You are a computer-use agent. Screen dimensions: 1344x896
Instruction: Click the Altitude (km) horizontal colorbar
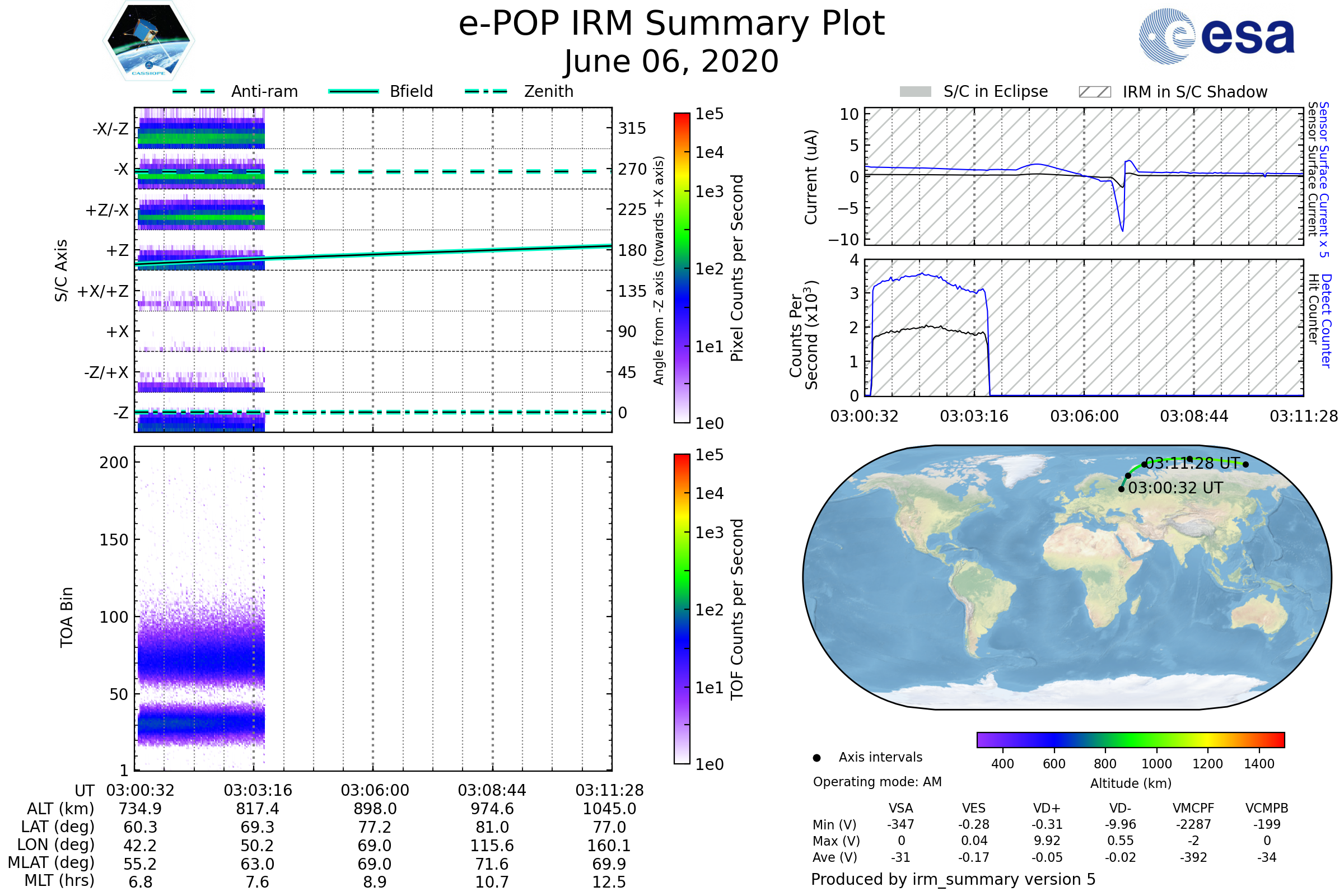pos(1130,739)
